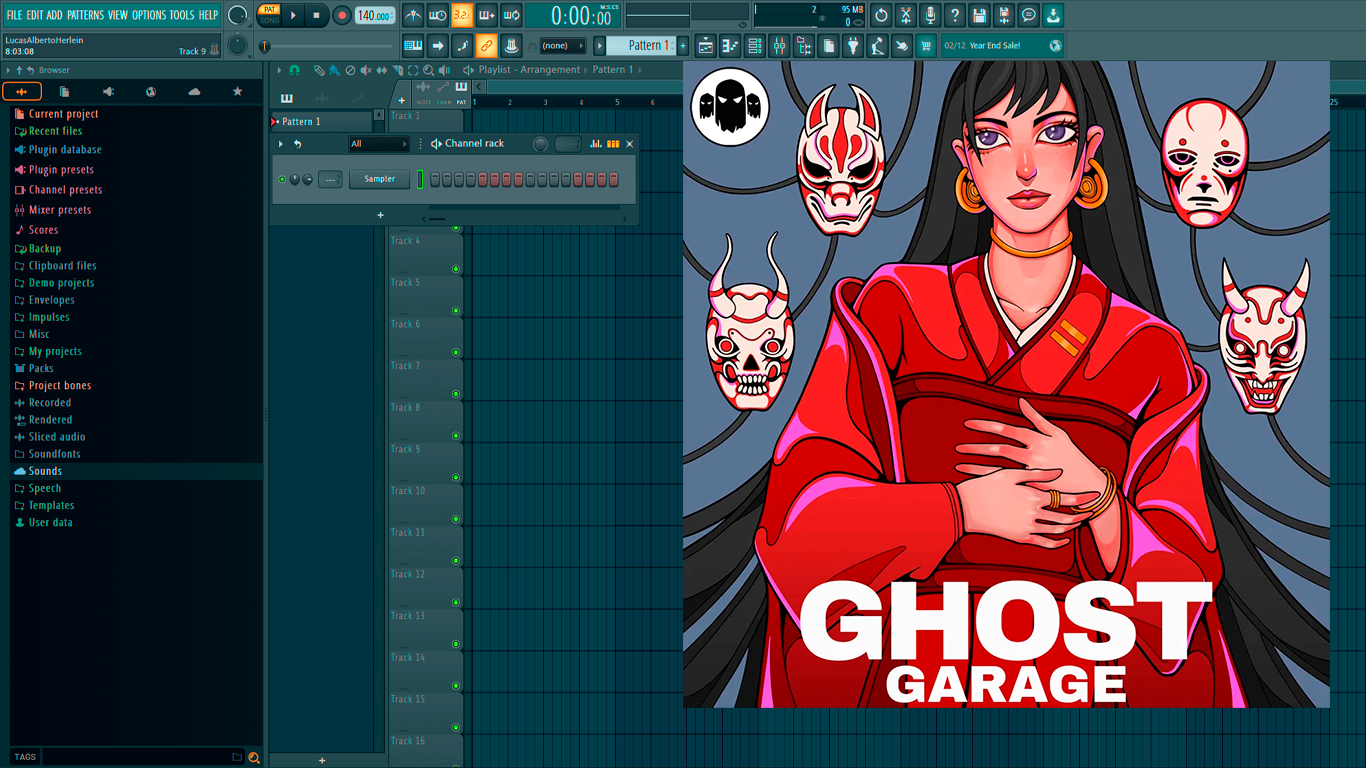Add a new channel with plus button
This screenshot has width=1366, height=768.
pyautogui.click(x=380, y=215)
